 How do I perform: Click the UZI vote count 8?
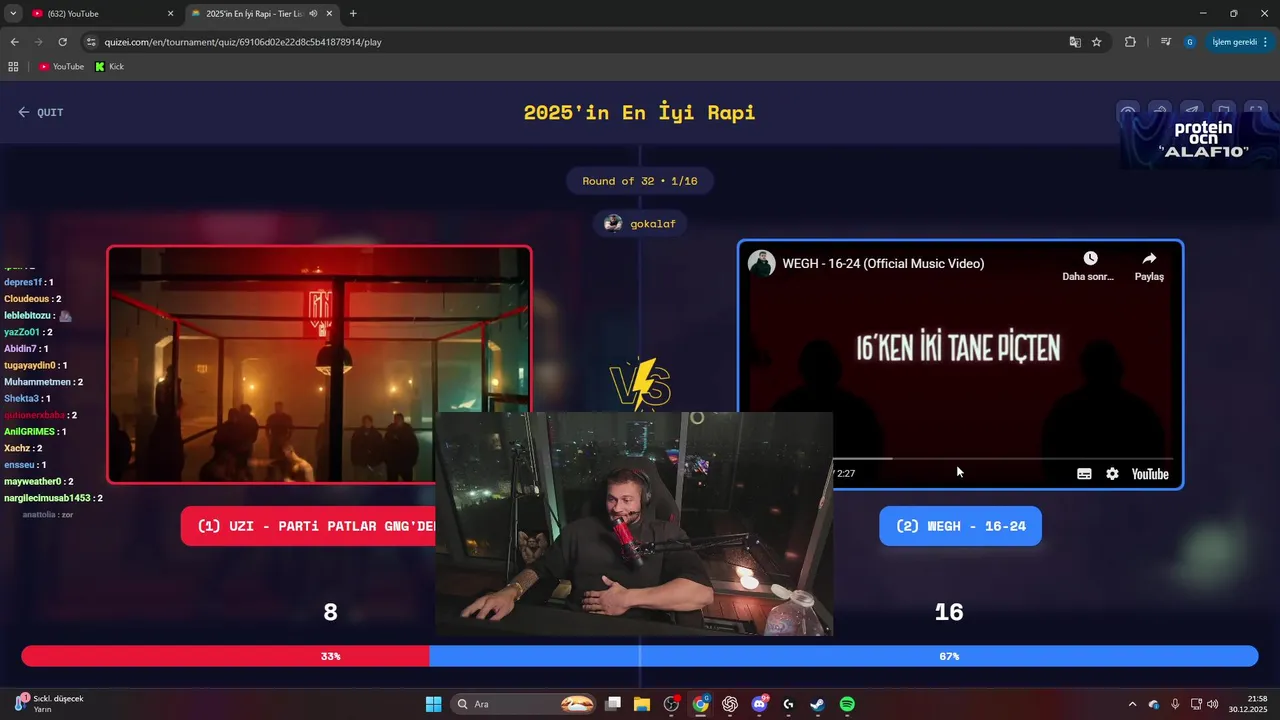point(330,612)
